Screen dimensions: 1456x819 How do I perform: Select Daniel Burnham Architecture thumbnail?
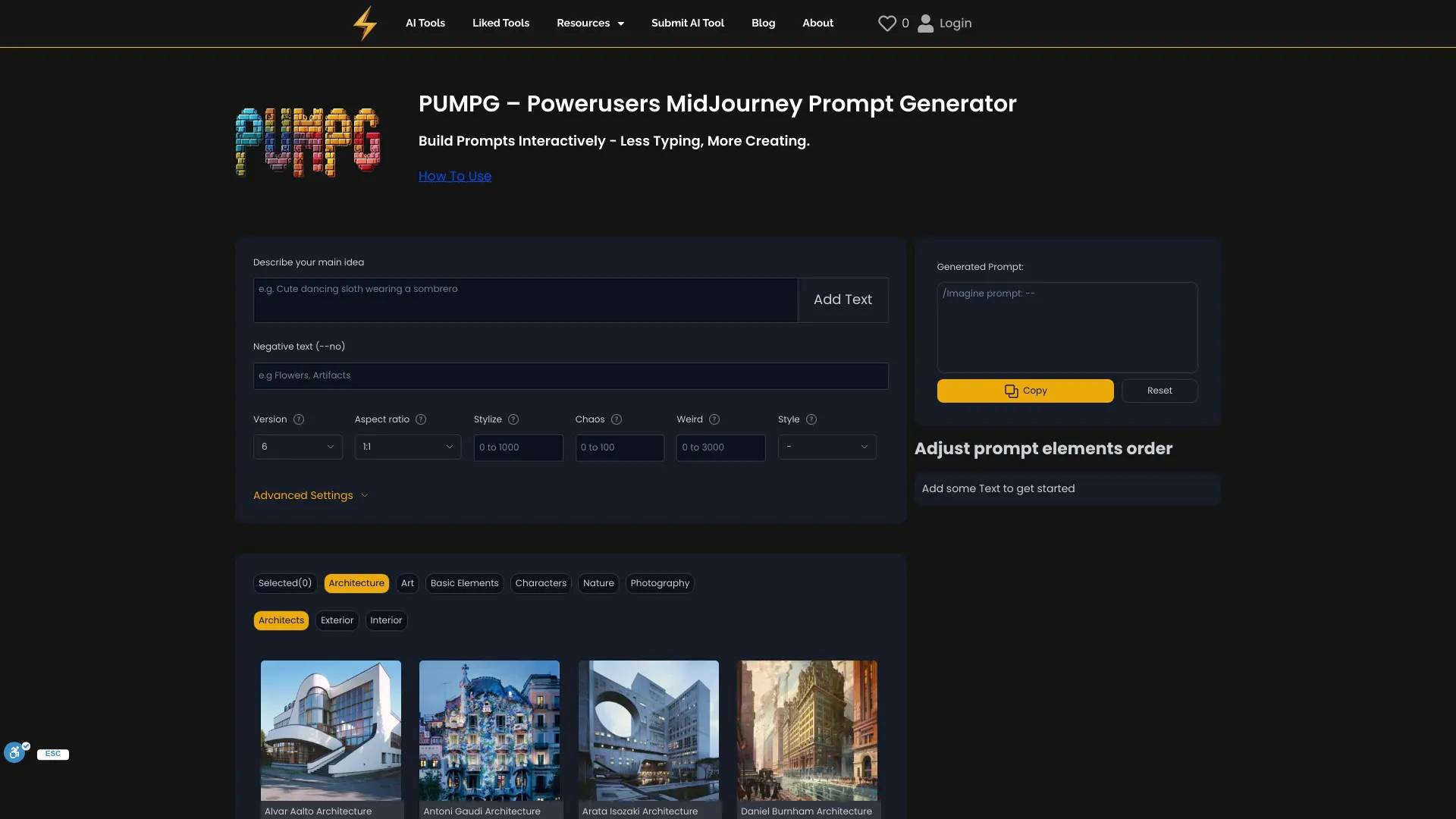(807, 730)
